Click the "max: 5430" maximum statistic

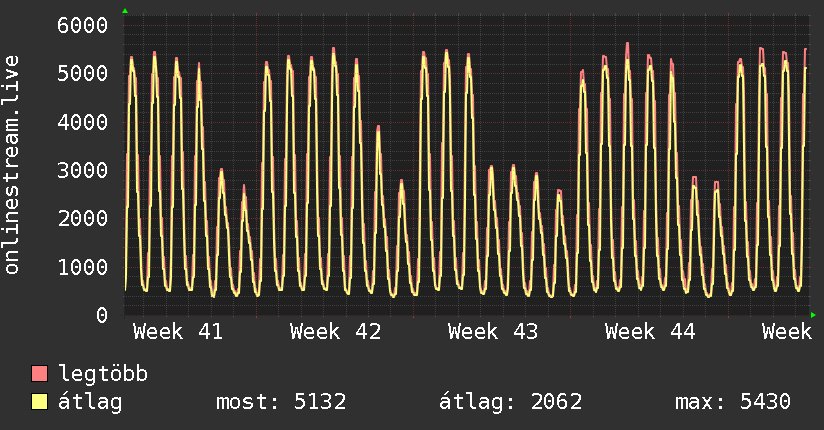pyautogui.click(x=733, y=402)
